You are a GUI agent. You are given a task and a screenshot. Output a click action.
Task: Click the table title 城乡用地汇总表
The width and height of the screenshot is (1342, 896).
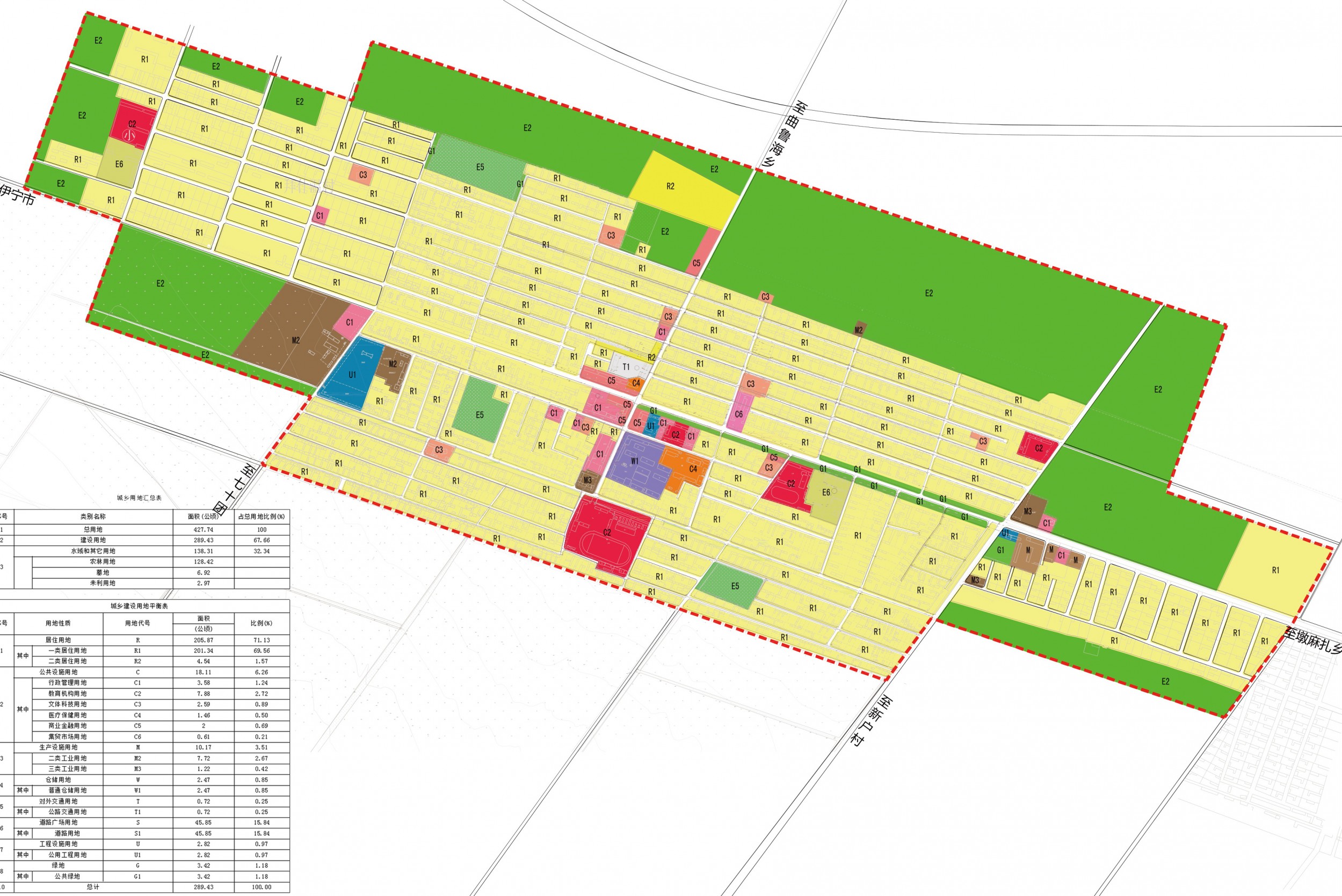[140, 498]
